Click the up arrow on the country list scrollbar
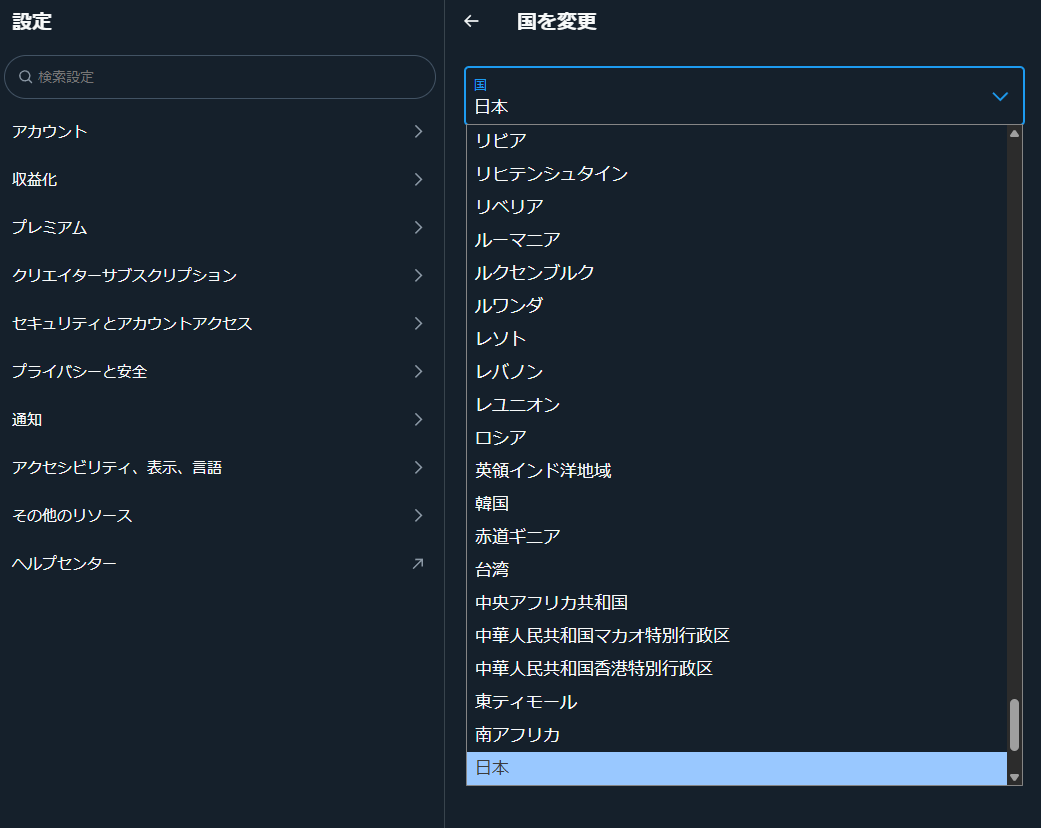This screenshot has width=1041, height=828. pyautogui.click(x=1012, y=133)
